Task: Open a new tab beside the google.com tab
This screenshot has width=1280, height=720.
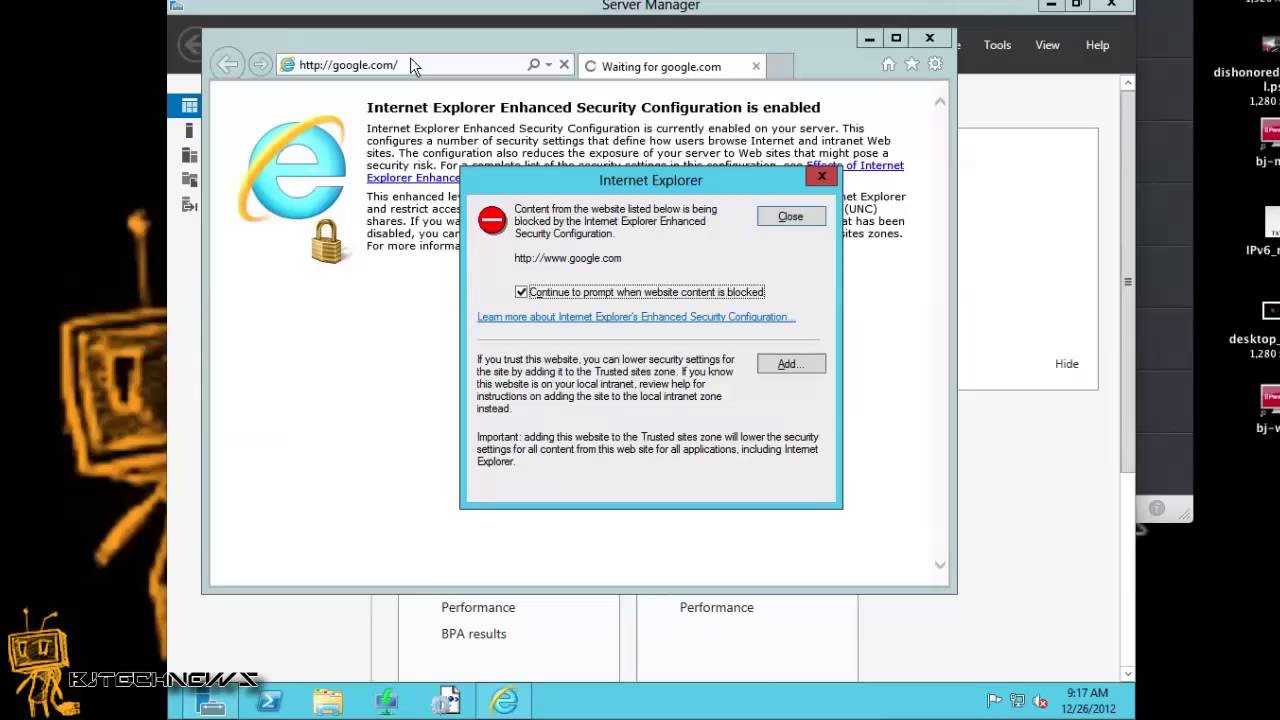Action: pos(780,66)
